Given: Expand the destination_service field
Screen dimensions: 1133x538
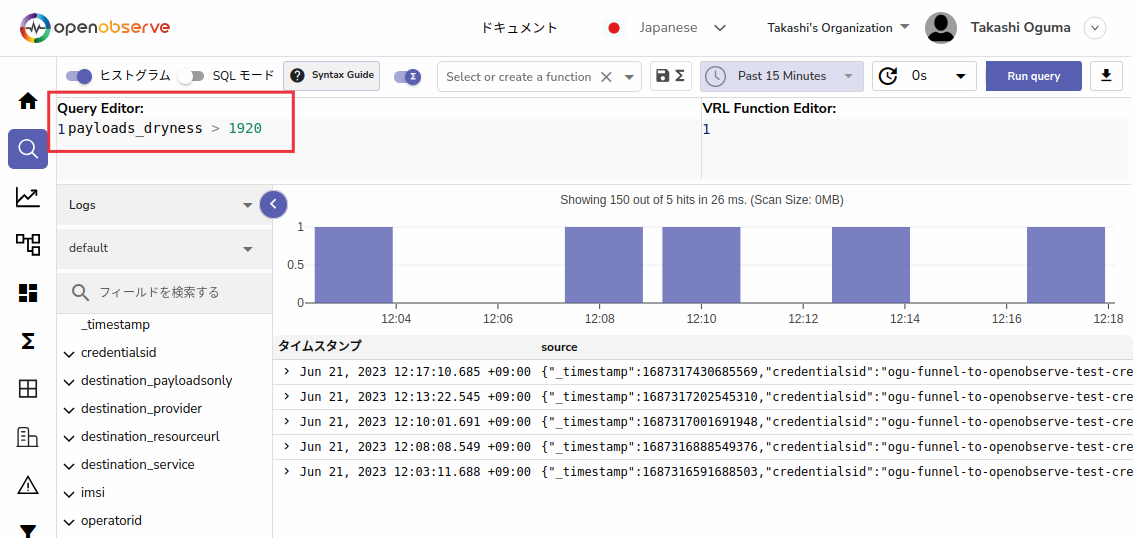Looking at the screenshot, I should pyautogui.click(x=69, y=466).
